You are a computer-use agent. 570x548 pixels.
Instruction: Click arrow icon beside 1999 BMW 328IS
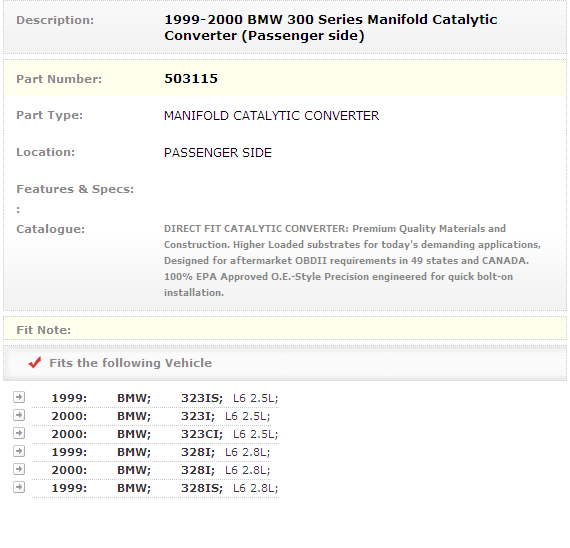[x=19, y=487]
